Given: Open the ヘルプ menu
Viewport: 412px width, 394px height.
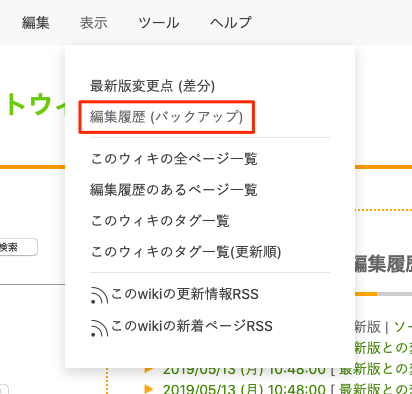Looking at the screenshot, I should pyautogui.click(x=231, y=23).
